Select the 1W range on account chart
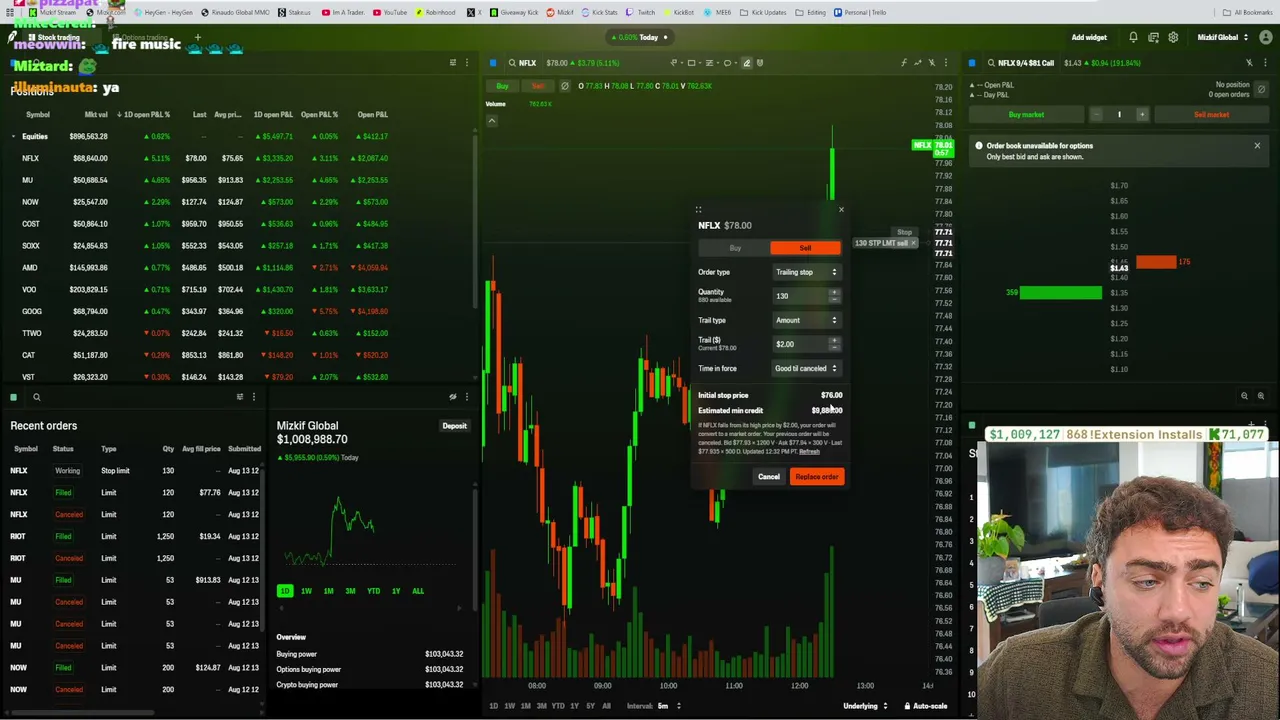 [306, 591]
